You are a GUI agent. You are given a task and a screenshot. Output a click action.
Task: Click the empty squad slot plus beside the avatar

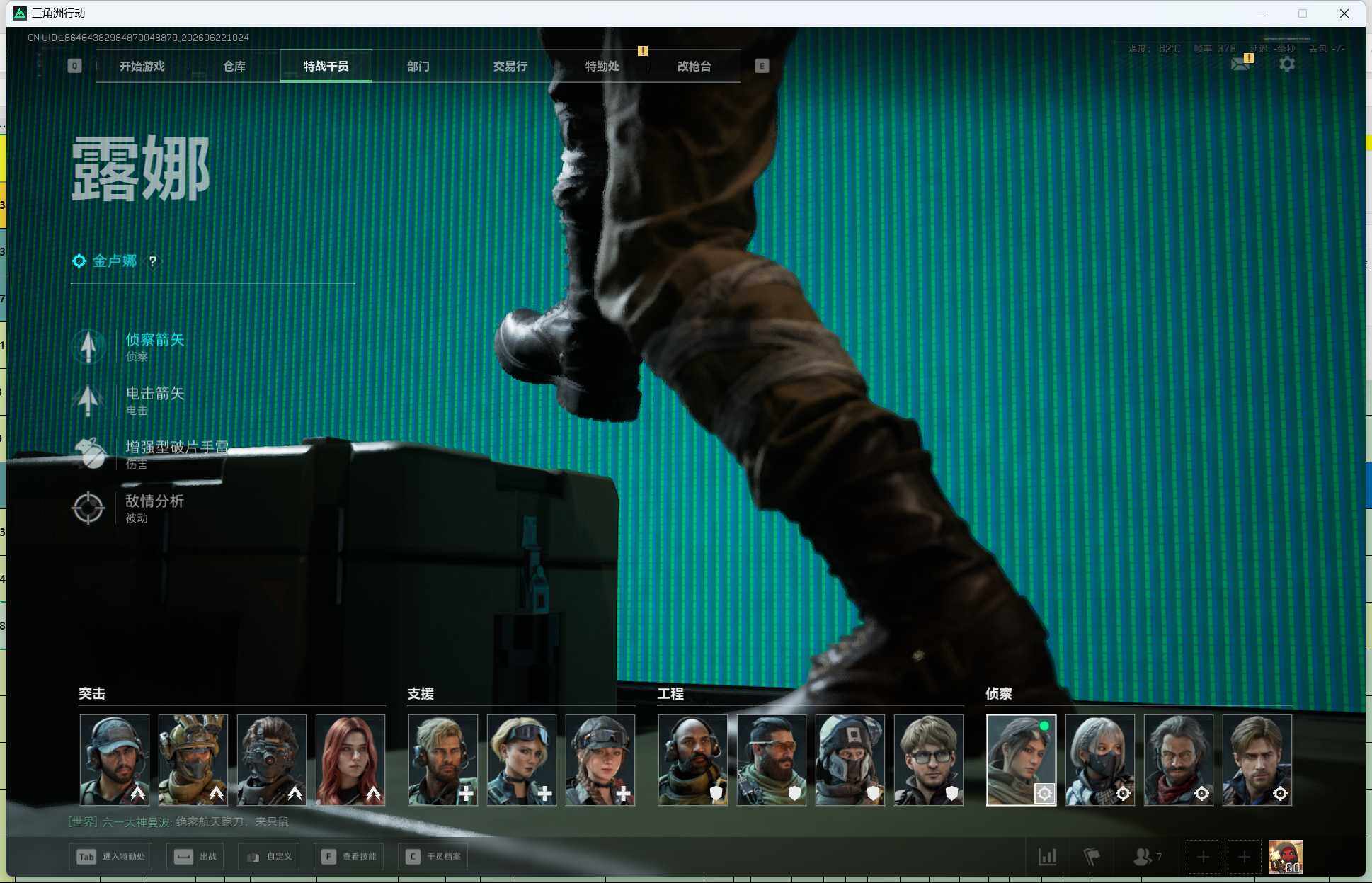(x=1244, y=858)
